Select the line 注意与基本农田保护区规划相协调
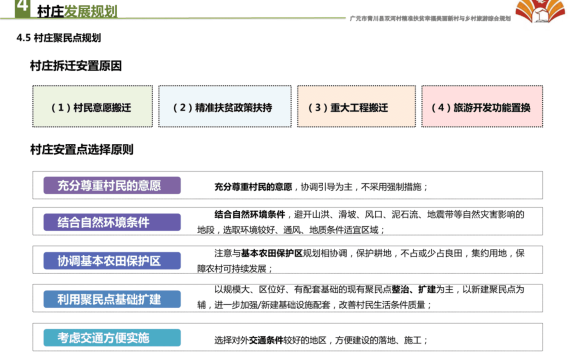 coord(369,253)
